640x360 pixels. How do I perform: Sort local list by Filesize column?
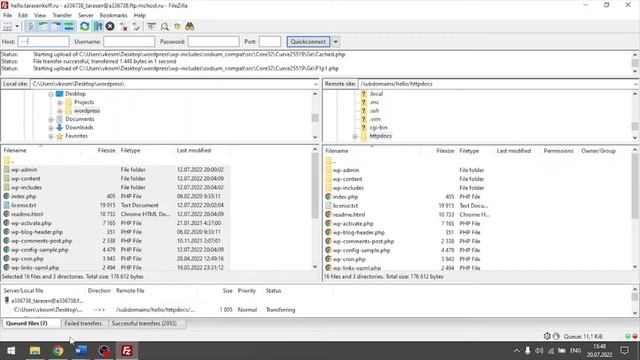point(106,150)
